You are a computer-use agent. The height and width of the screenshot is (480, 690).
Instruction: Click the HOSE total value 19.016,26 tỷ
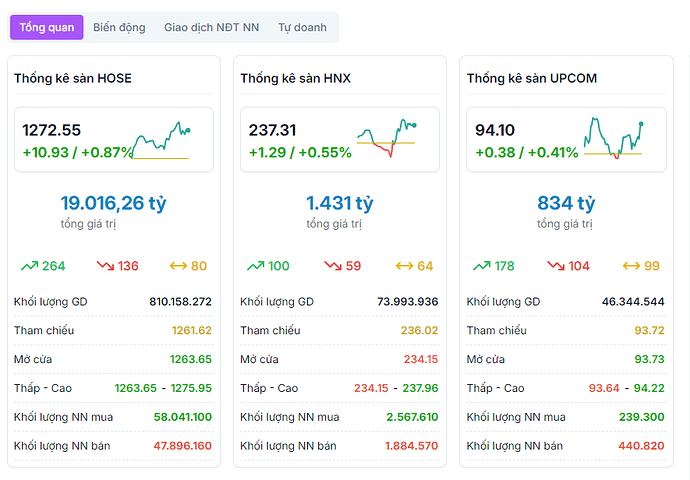coord(113,203)
